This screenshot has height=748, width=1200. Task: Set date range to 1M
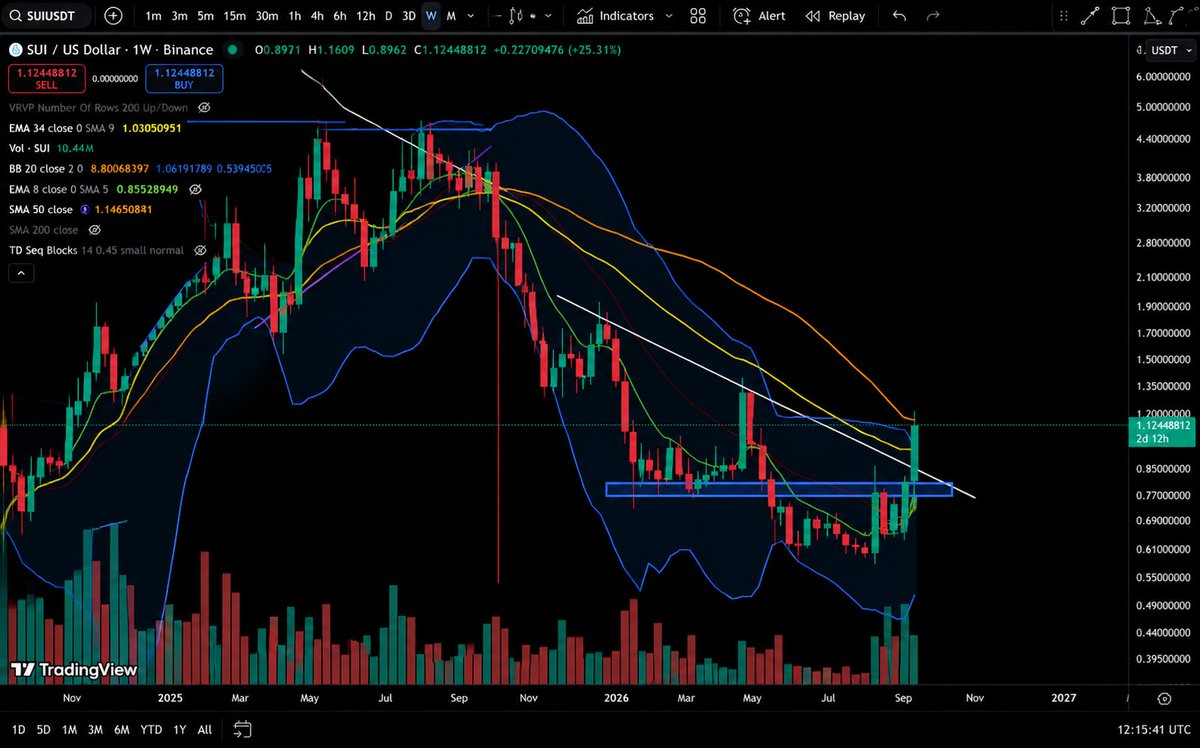[70, 729]
